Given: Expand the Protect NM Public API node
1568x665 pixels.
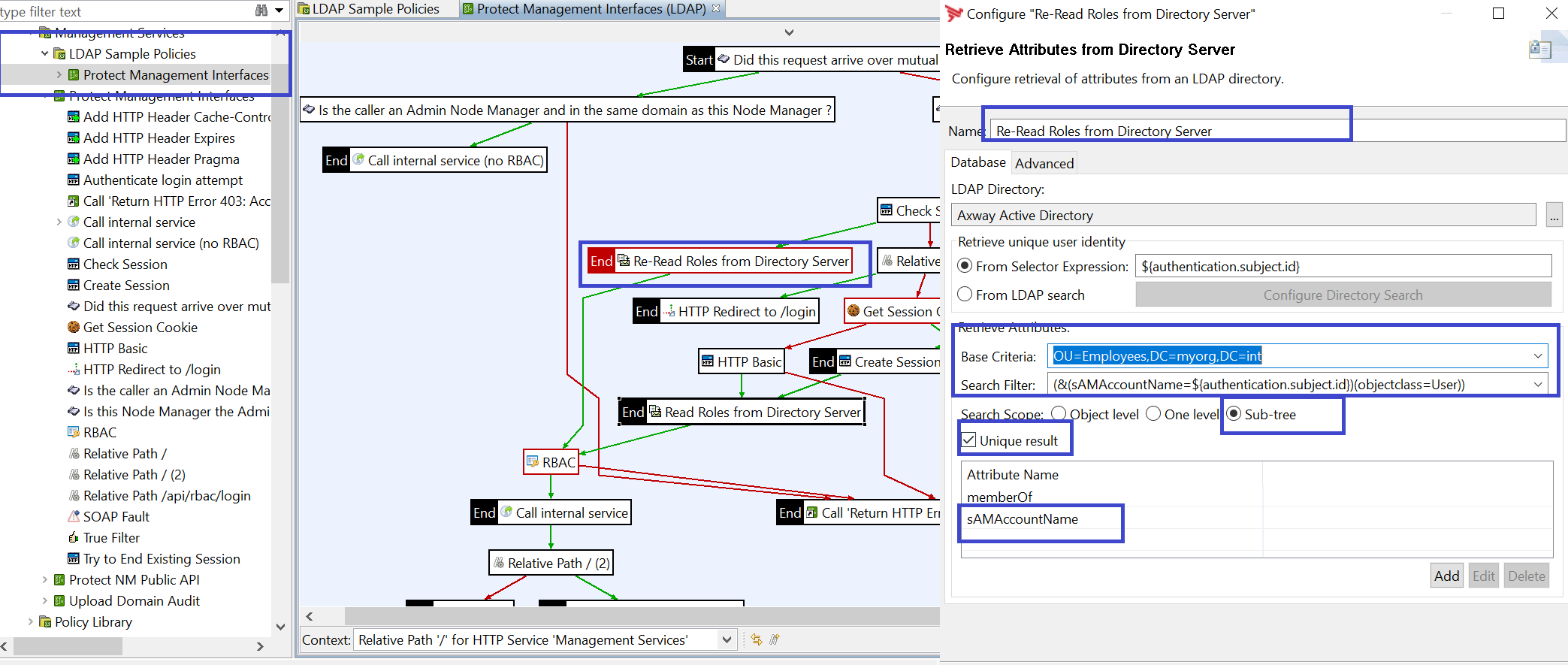Looking at the screenshot, I should (x=44, y=580).
